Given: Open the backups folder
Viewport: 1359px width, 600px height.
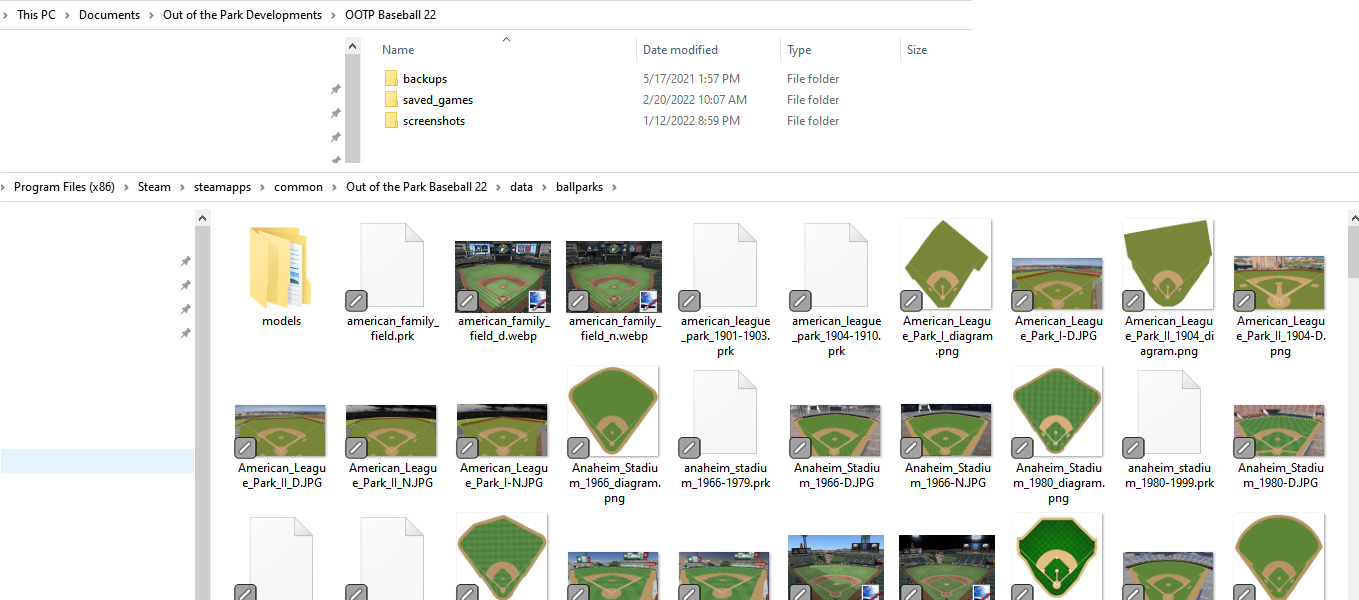Looking at the screenshot, I should [424, 79].
